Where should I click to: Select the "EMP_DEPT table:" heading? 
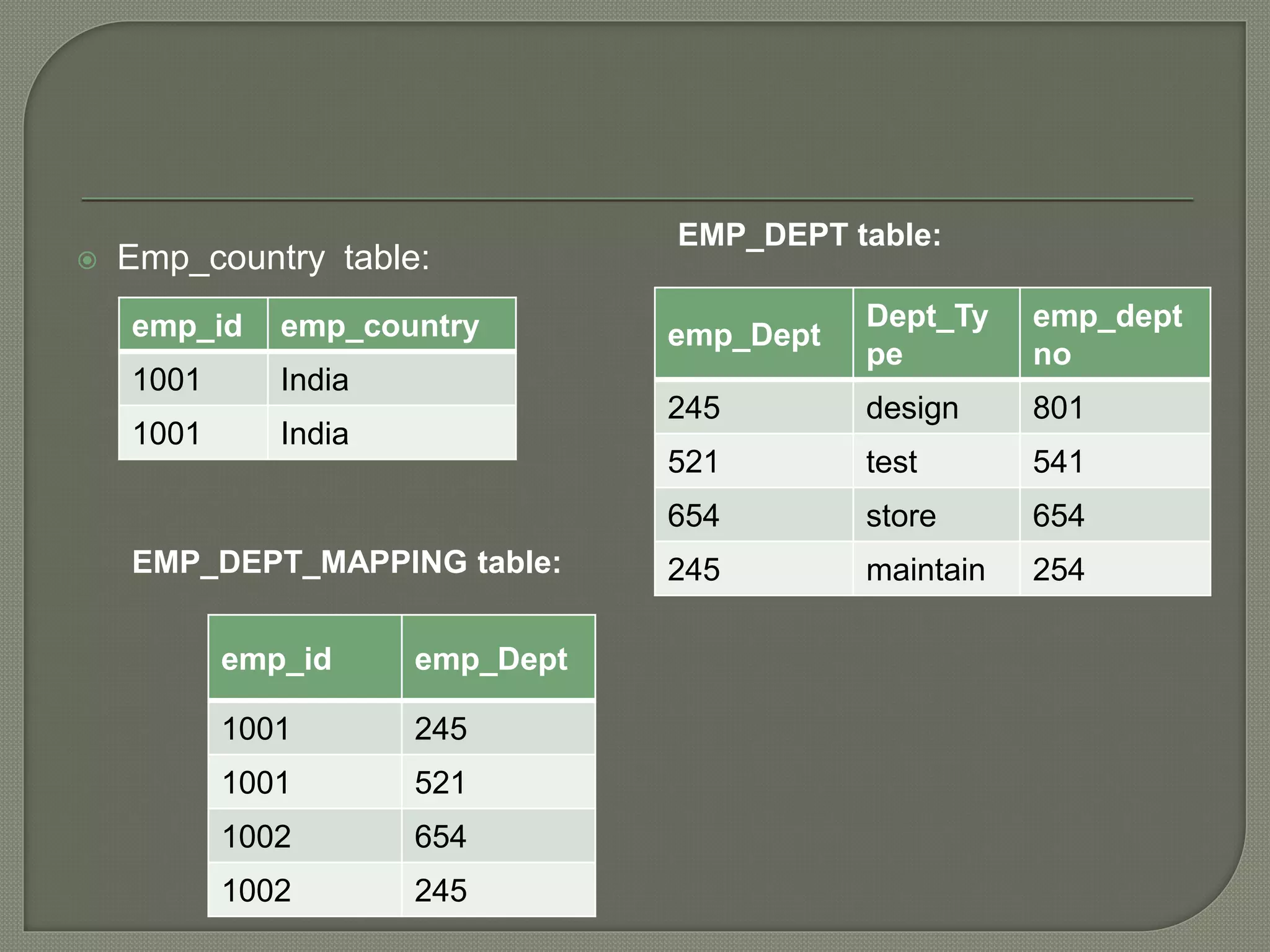(x=809, y=235)
